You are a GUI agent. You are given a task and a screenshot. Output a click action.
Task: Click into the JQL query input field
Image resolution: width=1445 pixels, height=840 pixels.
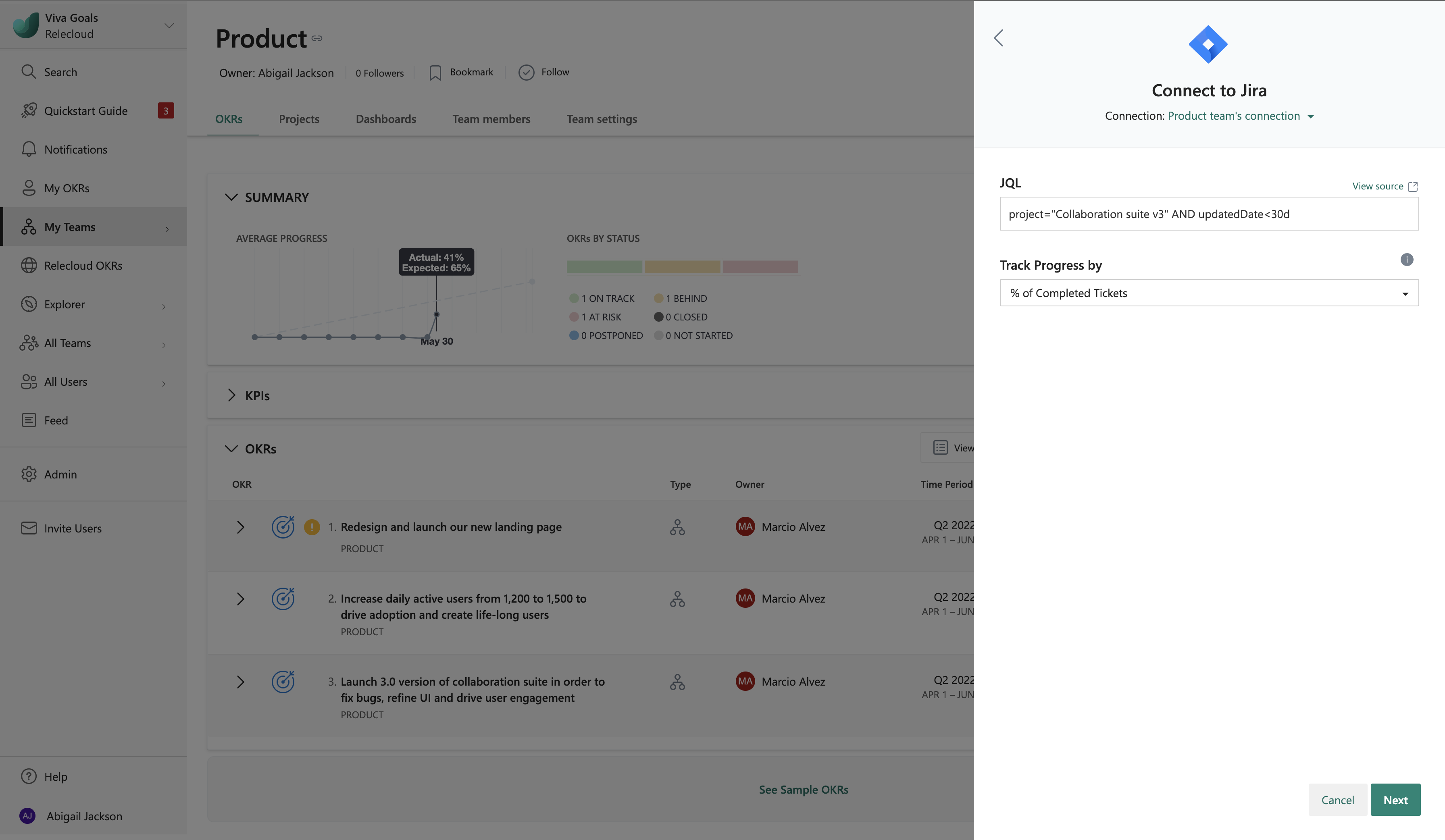click(1209, 214)
